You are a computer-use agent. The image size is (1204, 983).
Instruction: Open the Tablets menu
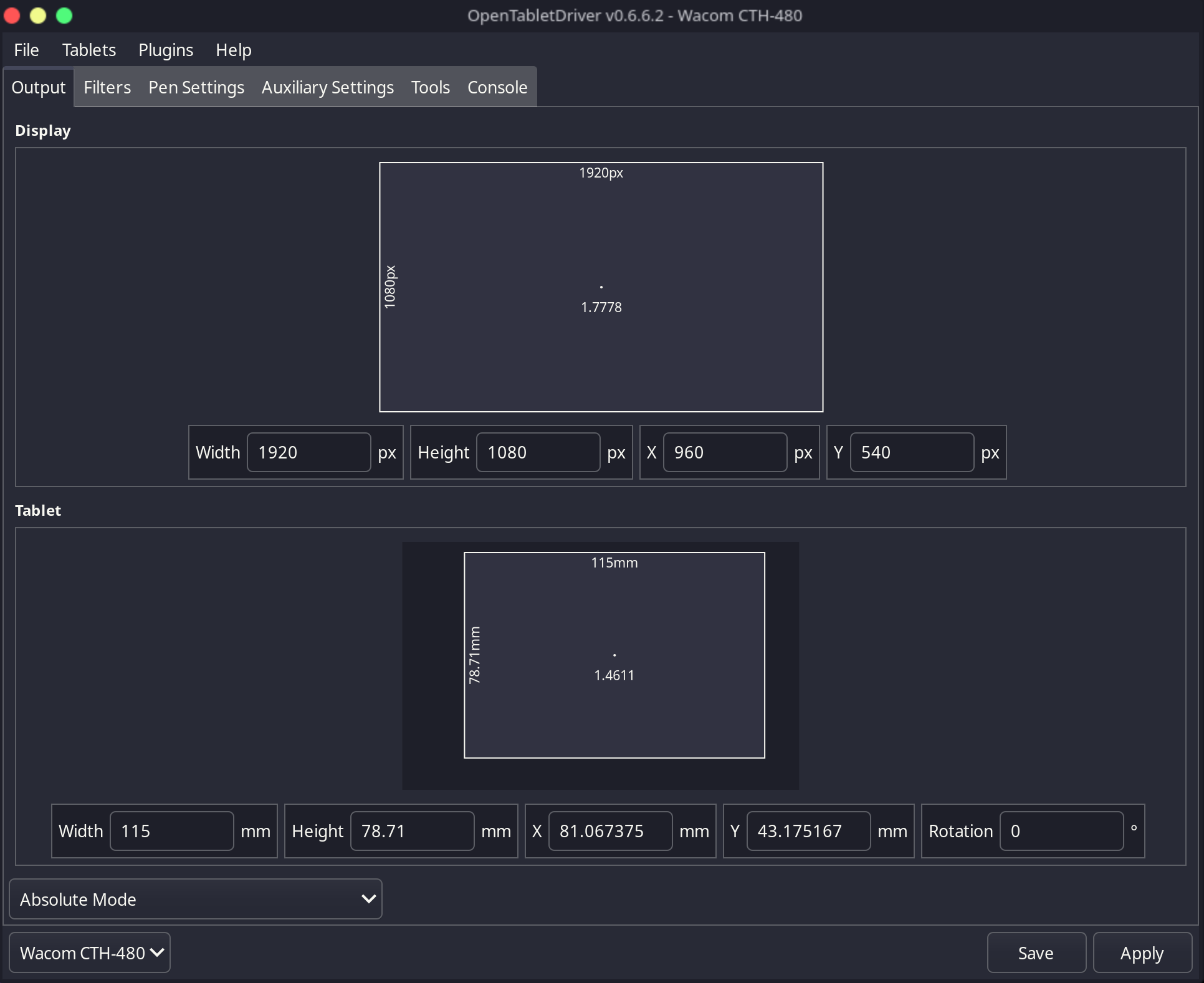pos(89,50)
